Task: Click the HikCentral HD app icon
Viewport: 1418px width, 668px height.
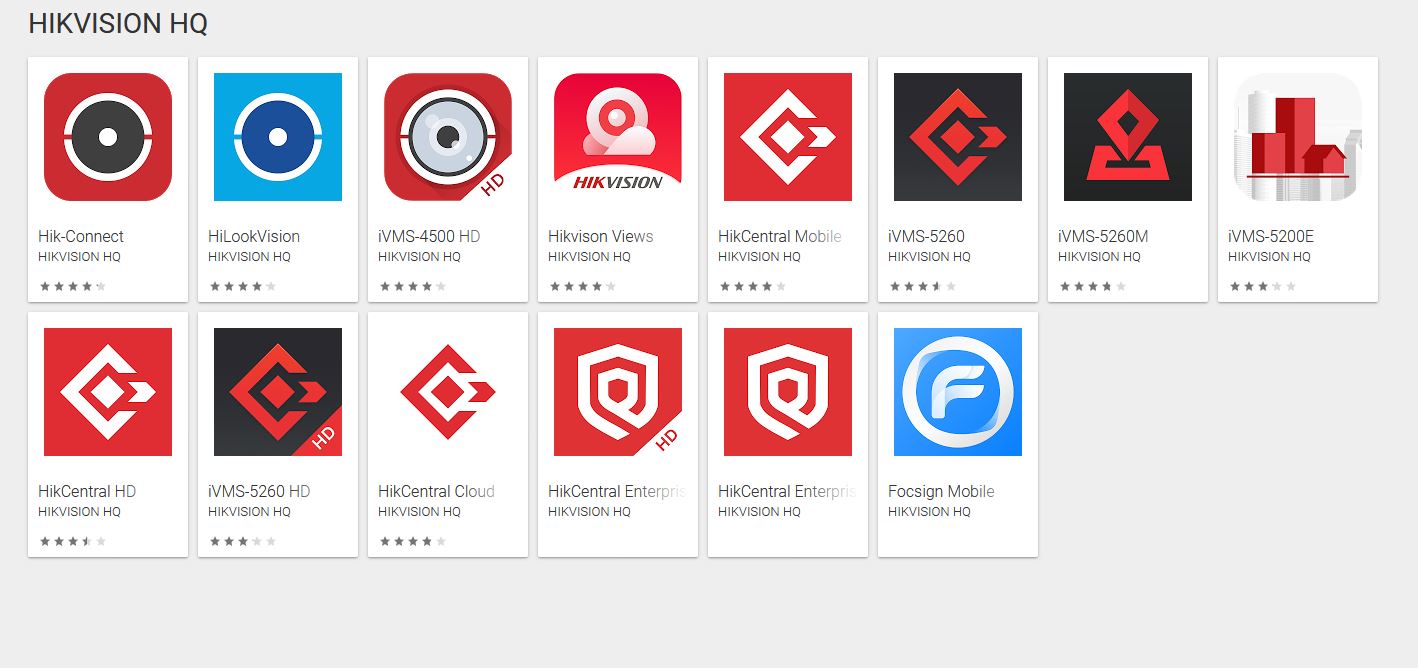Action: 108,392
